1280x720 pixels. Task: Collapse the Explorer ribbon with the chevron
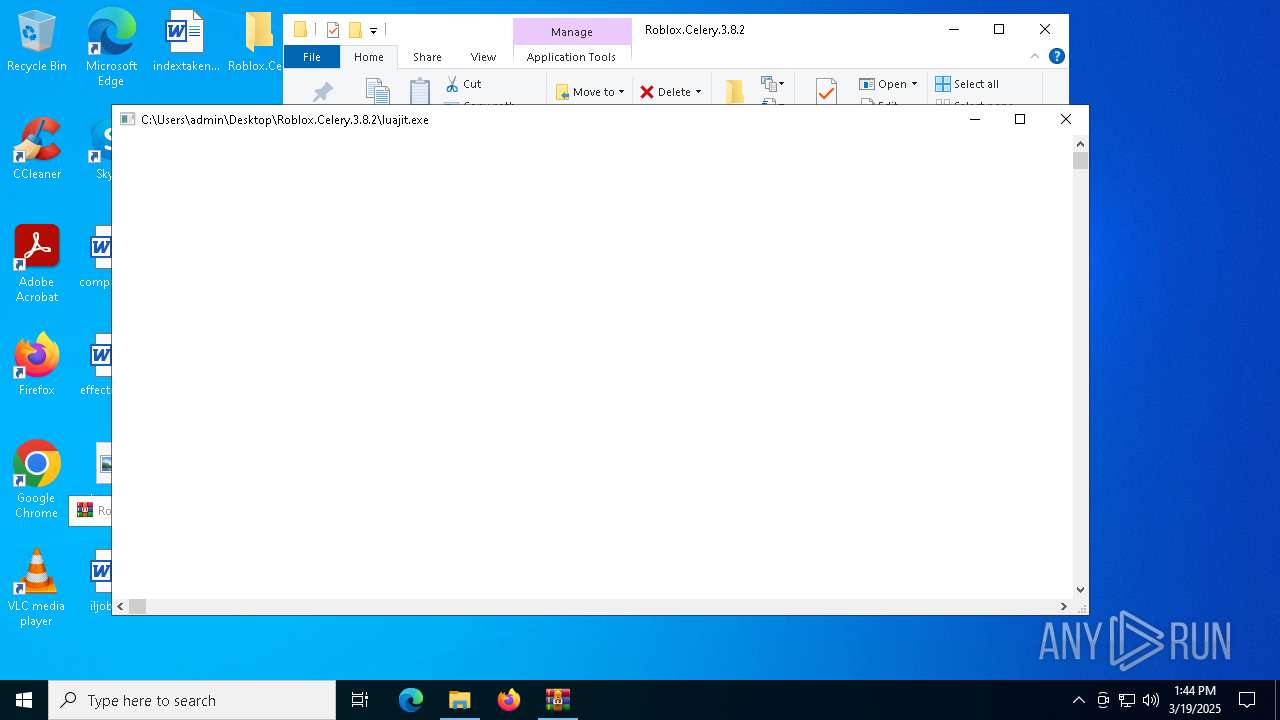pos(1035,57)
